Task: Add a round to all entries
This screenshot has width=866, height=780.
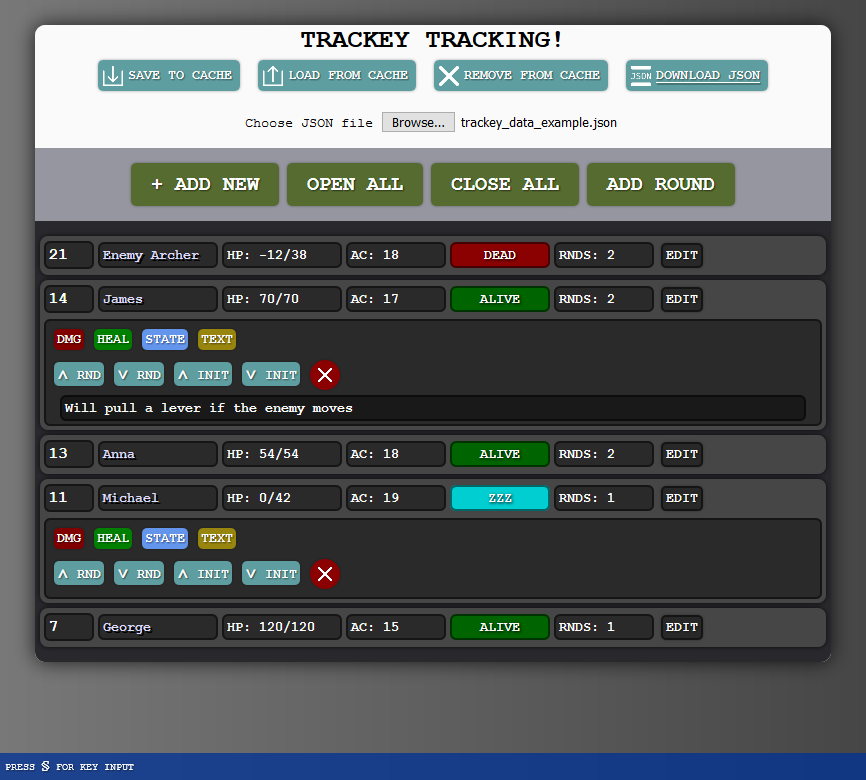Action: click(x=661, y=185)
